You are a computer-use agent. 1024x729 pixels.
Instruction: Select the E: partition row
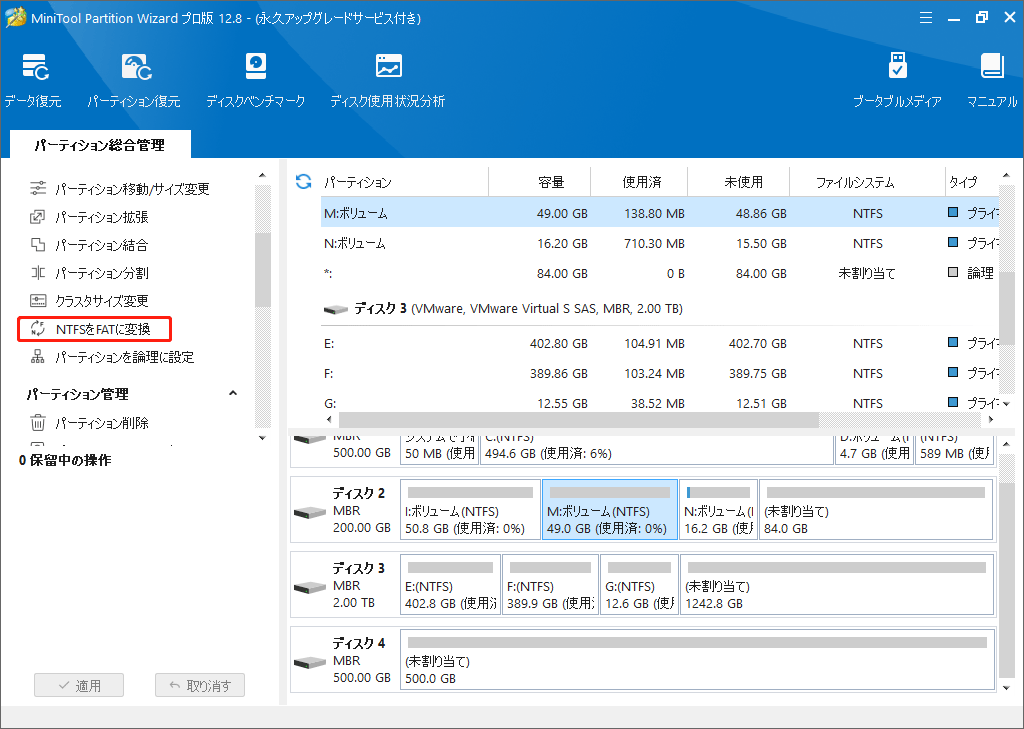pyautogui.click(x=660, y=343)
